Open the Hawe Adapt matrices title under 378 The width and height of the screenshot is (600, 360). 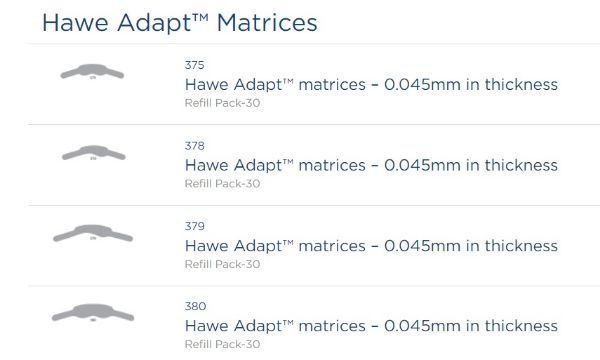click(371, 165)
